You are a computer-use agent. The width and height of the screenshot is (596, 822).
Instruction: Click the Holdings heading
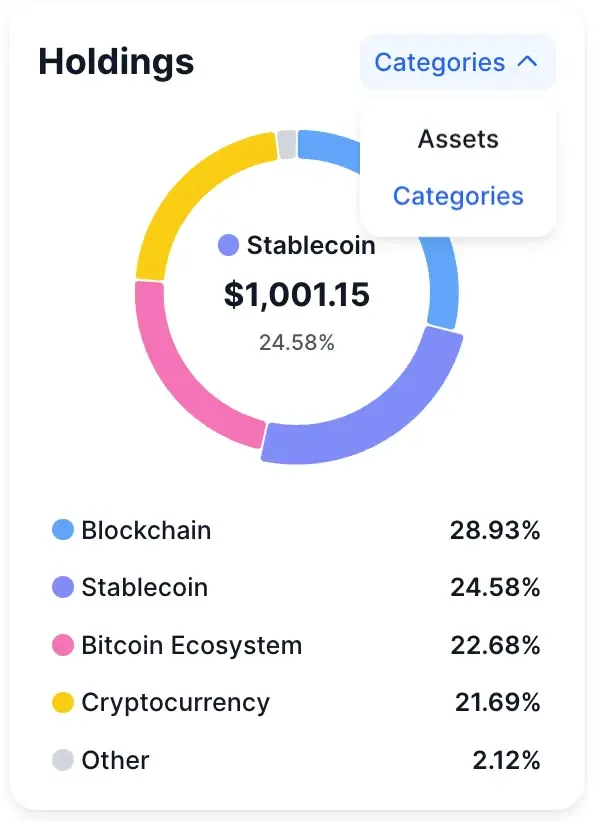[x=115, y=62]
